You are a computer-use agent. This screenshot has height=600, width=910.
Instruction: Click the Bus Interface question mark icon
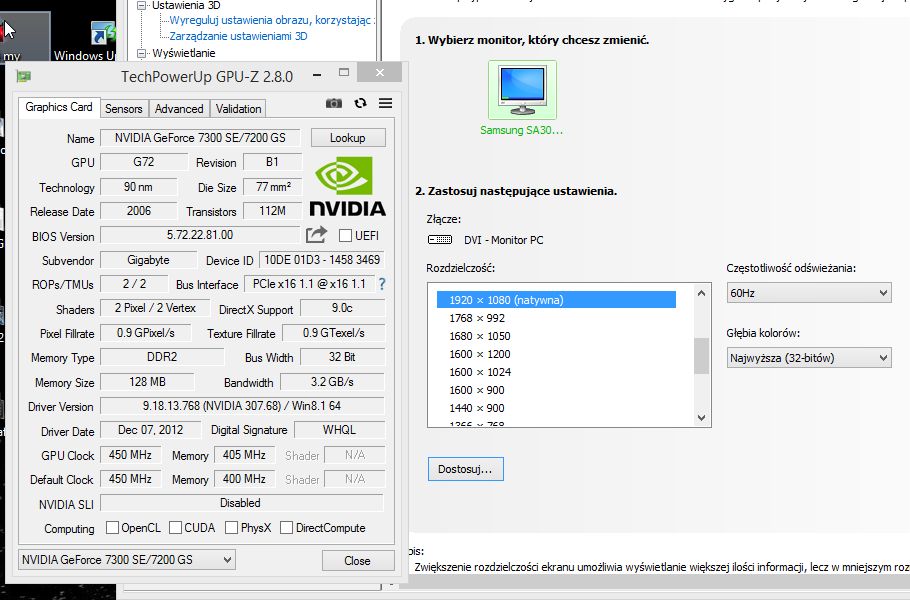click(x=381, y=284)
